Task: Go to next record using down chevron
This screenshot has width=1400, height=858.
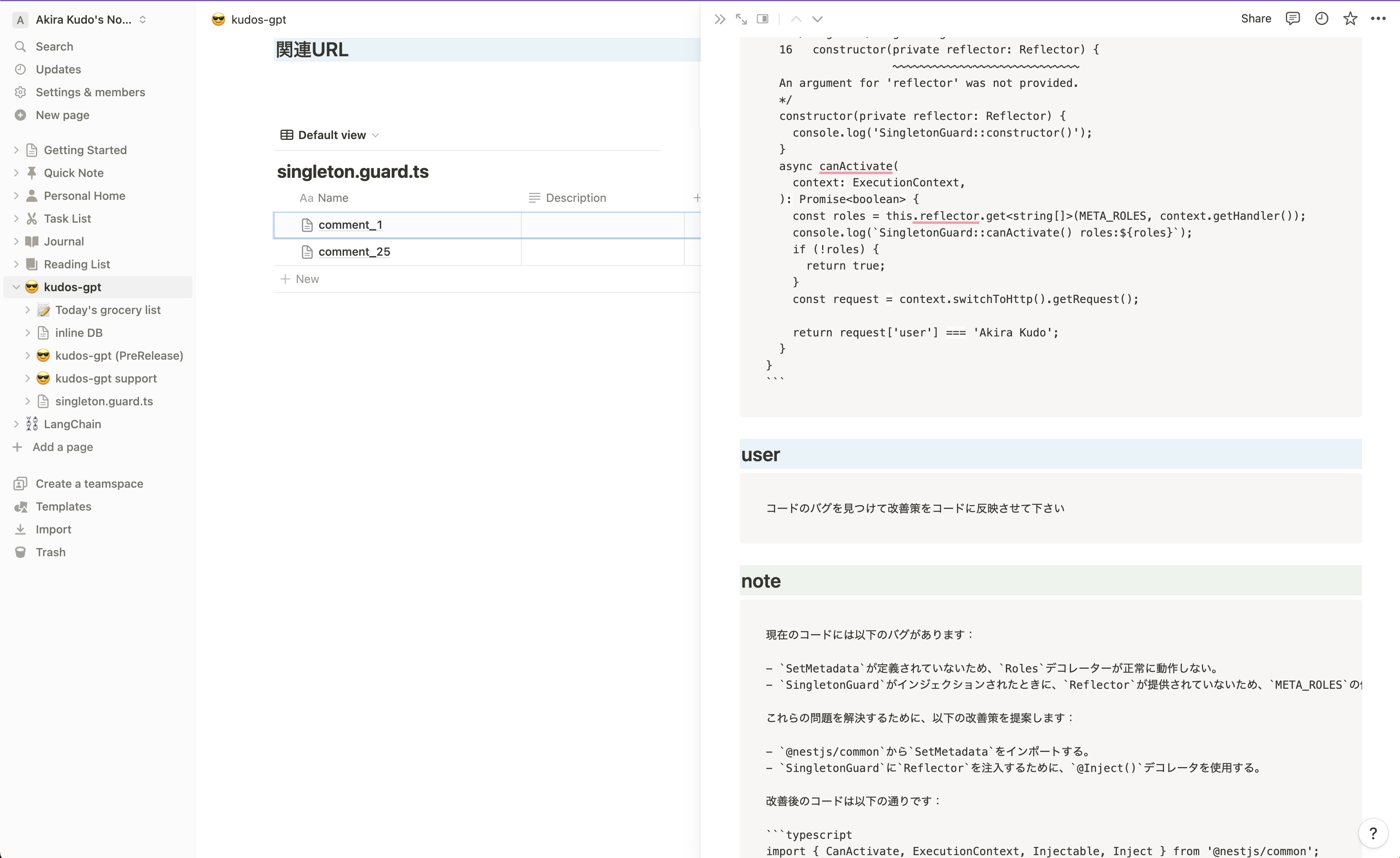Action: (x=817, y=19)
